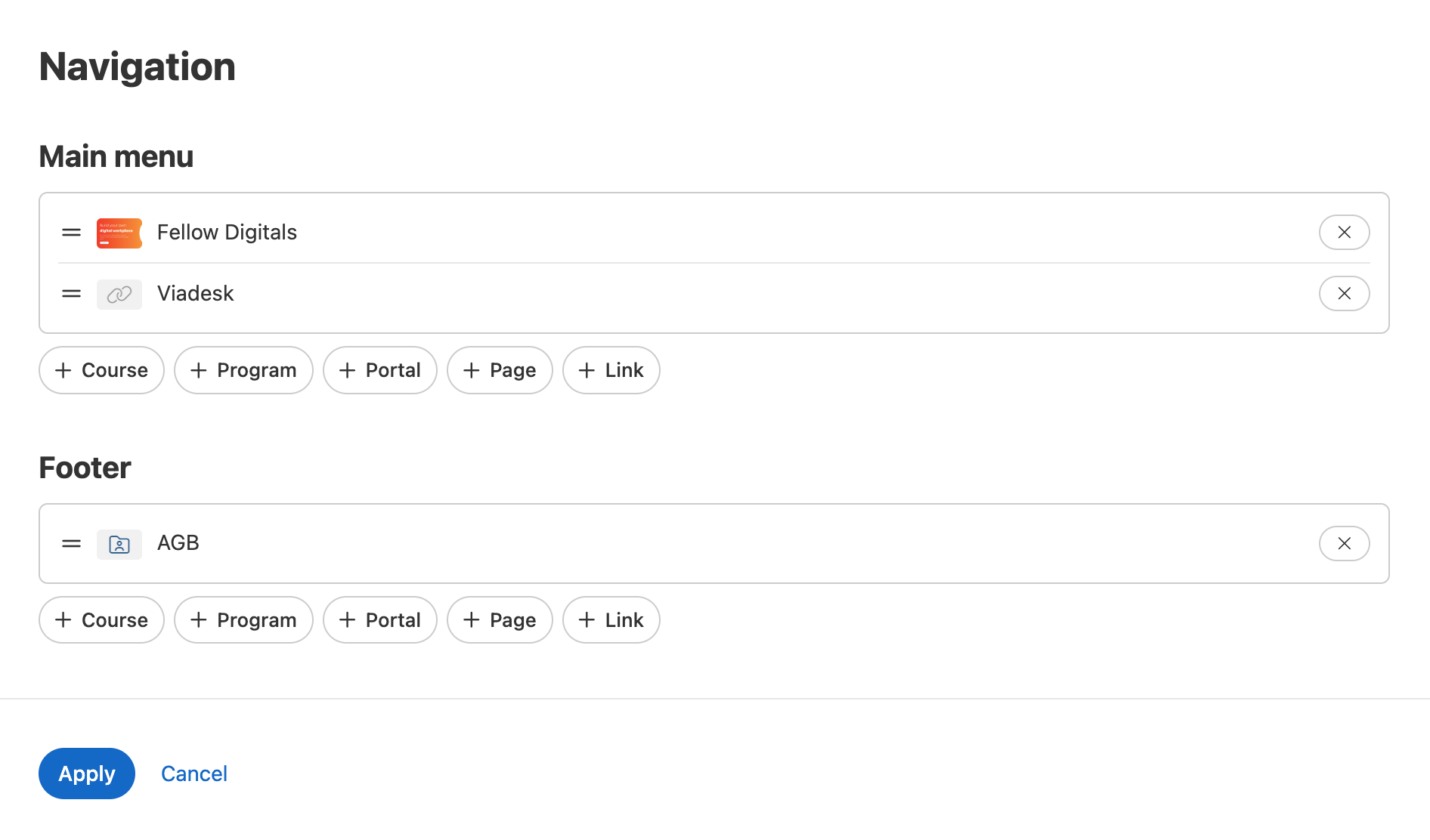Click the drag handle for Fellow Digitals
The width and height of the screenshot is (1430, 840).
click(x=71, y=233)
